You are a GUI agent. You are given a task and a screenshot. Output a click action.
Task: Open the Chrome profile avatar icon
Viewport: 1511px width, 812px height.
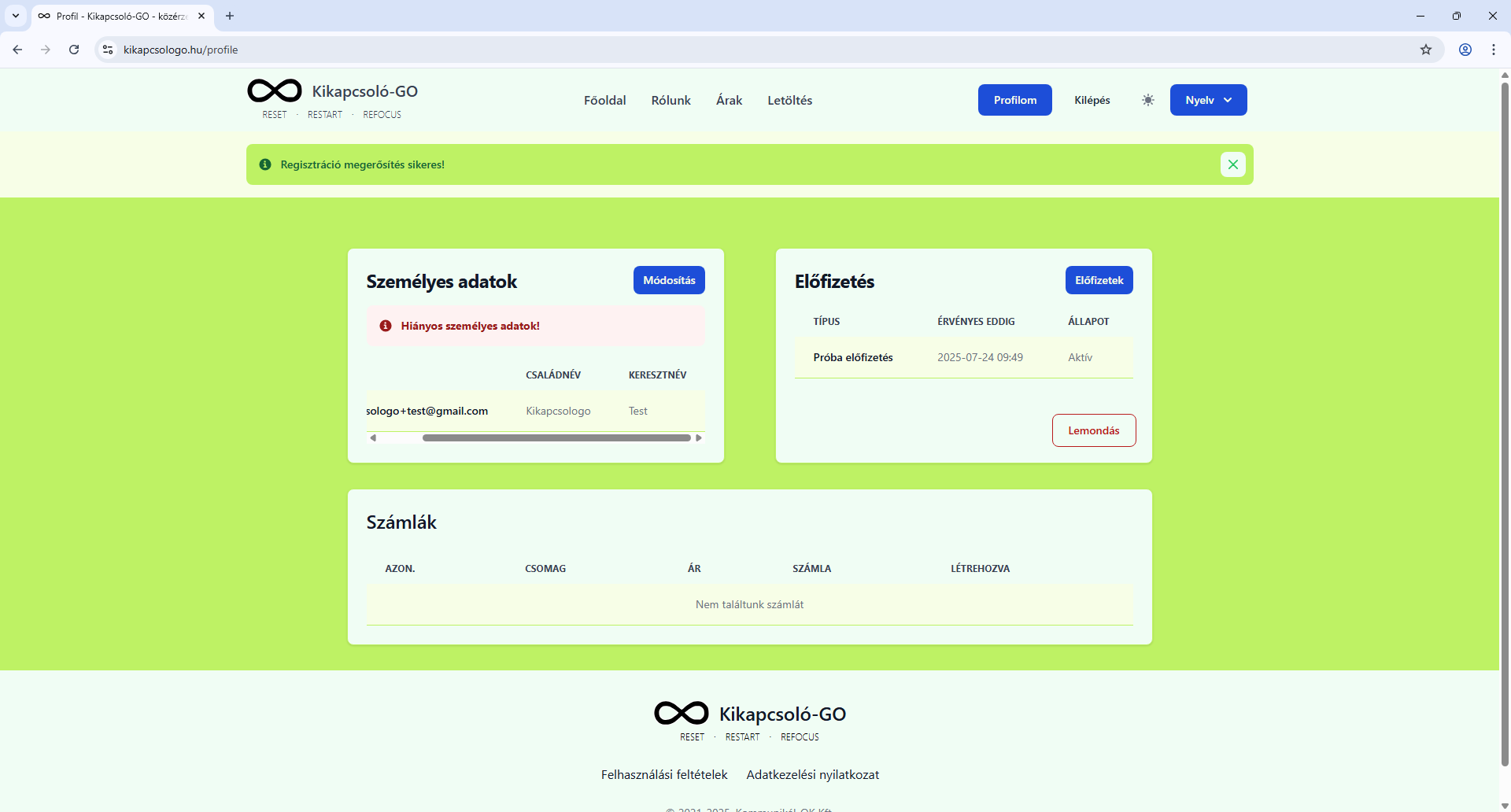pos(1465,50)
